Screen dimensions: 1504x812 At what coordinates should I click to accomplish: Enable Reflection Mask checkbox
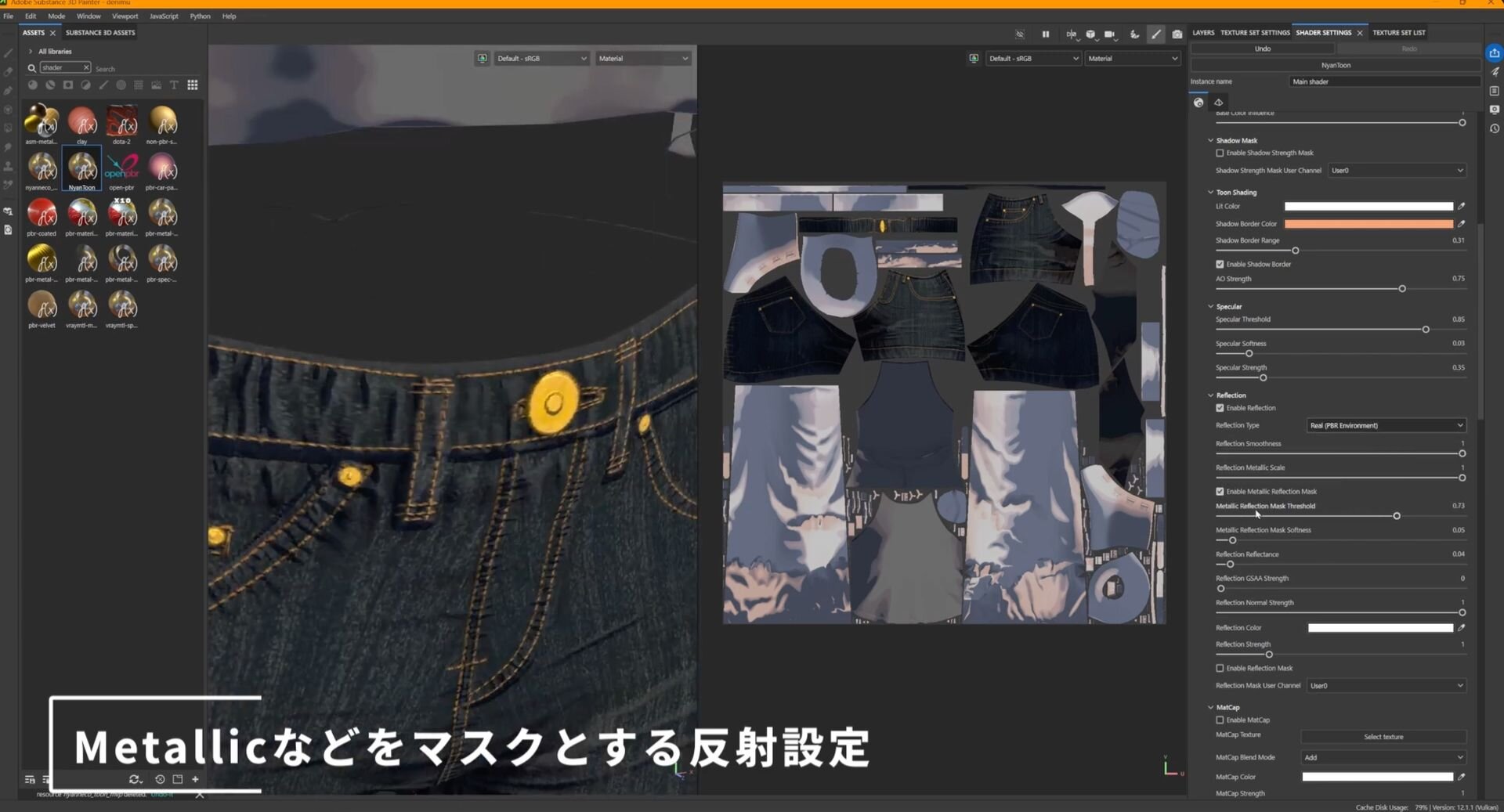[x=1220, y=668]
